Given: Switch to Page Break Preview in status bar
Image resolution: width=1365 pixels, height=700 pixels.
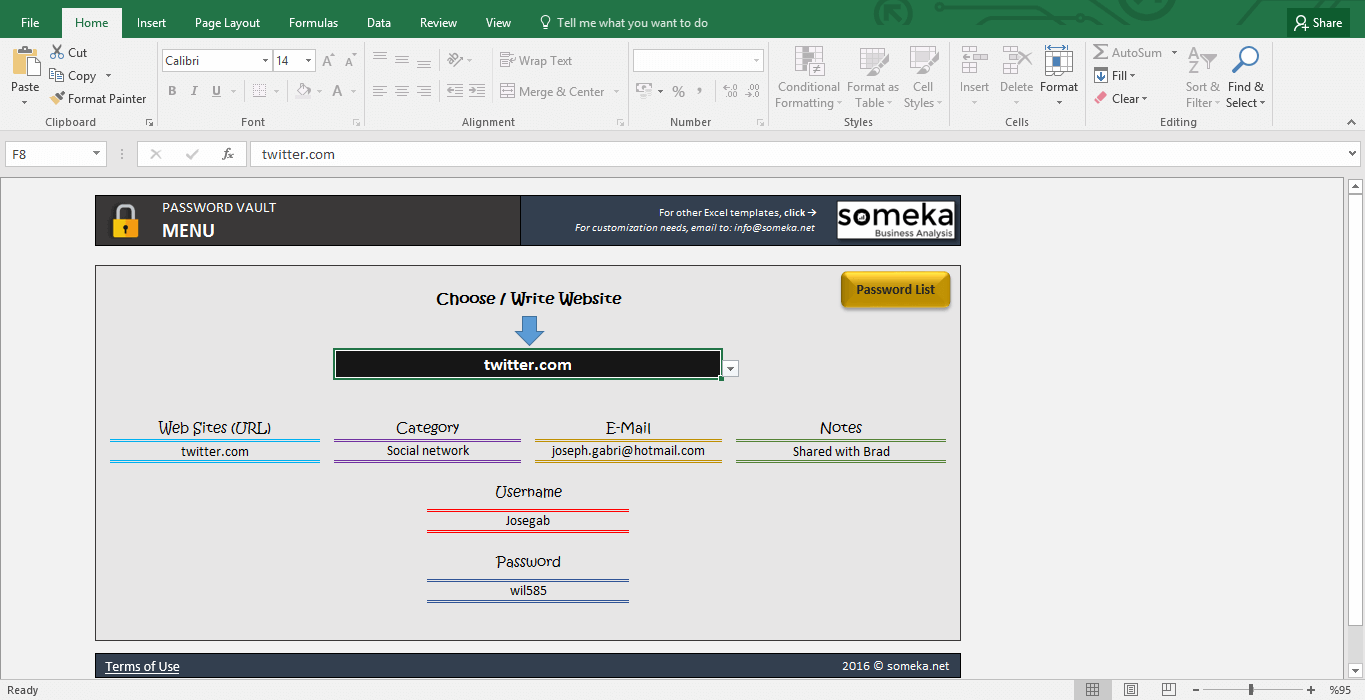Looking at the screenshot, I should click(x=1167, y=690).
